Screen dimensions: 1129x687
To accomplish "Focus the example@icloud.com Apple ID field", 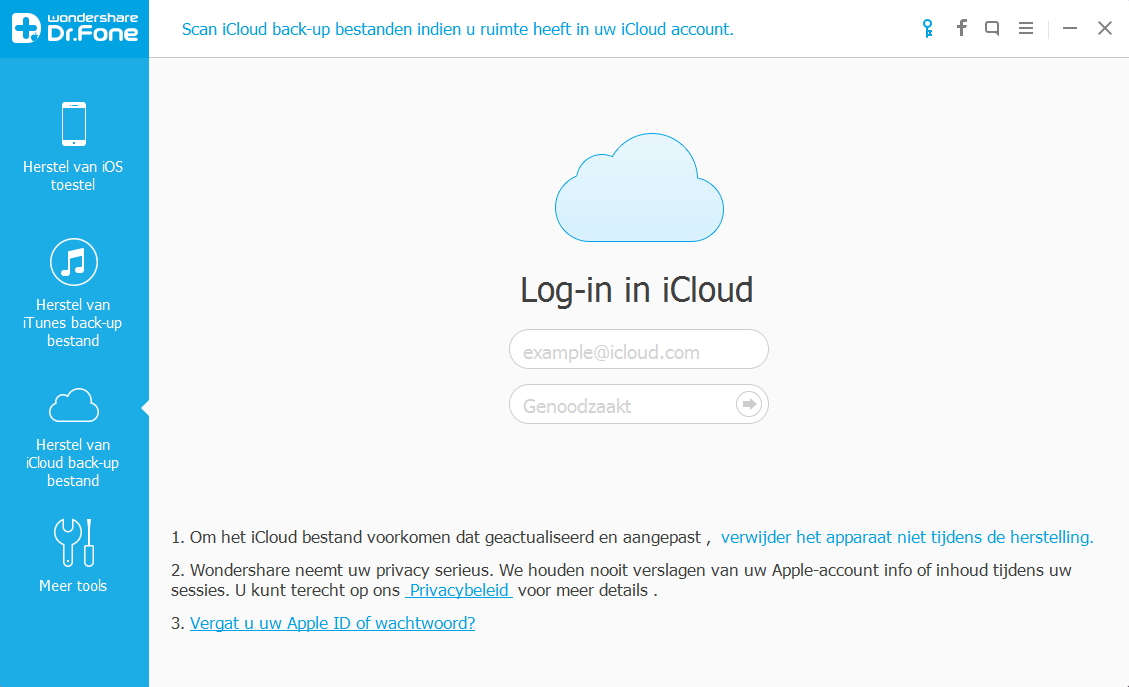I will coord(639,350).
